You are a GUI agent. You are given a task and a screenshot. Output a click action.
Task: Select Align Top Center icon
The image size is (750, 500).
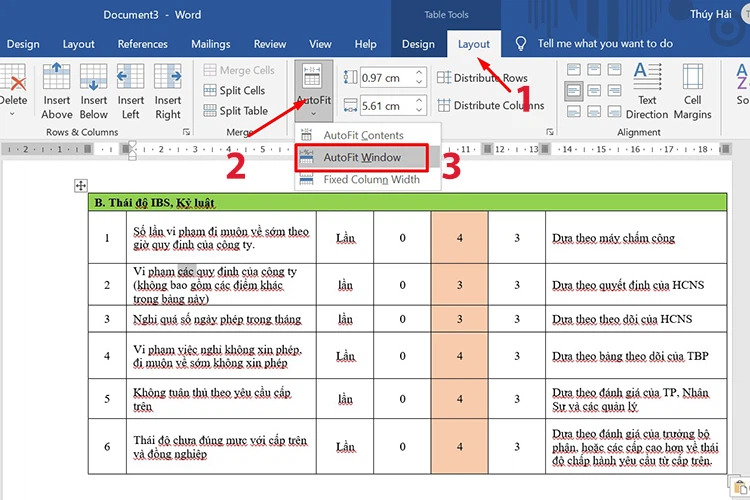[x=594, y=70]
